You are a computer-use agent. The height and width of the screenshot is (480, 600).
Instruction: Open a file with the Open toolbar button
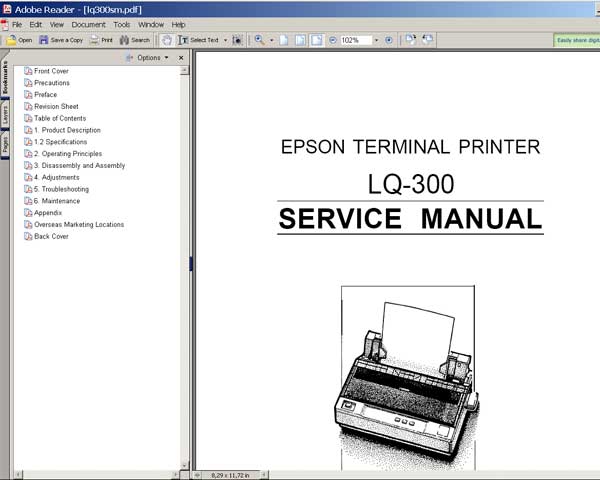click(x=19, y=40)
